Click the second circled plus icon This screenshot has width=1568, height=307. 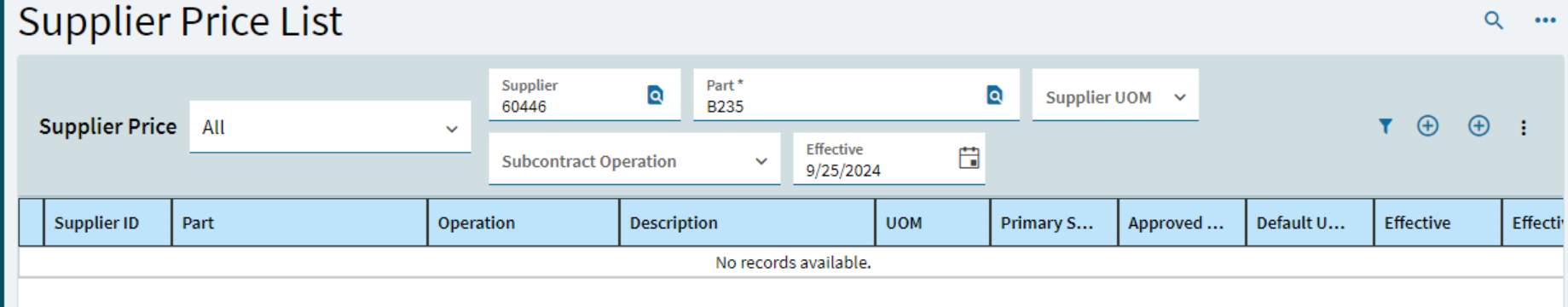1478,126
